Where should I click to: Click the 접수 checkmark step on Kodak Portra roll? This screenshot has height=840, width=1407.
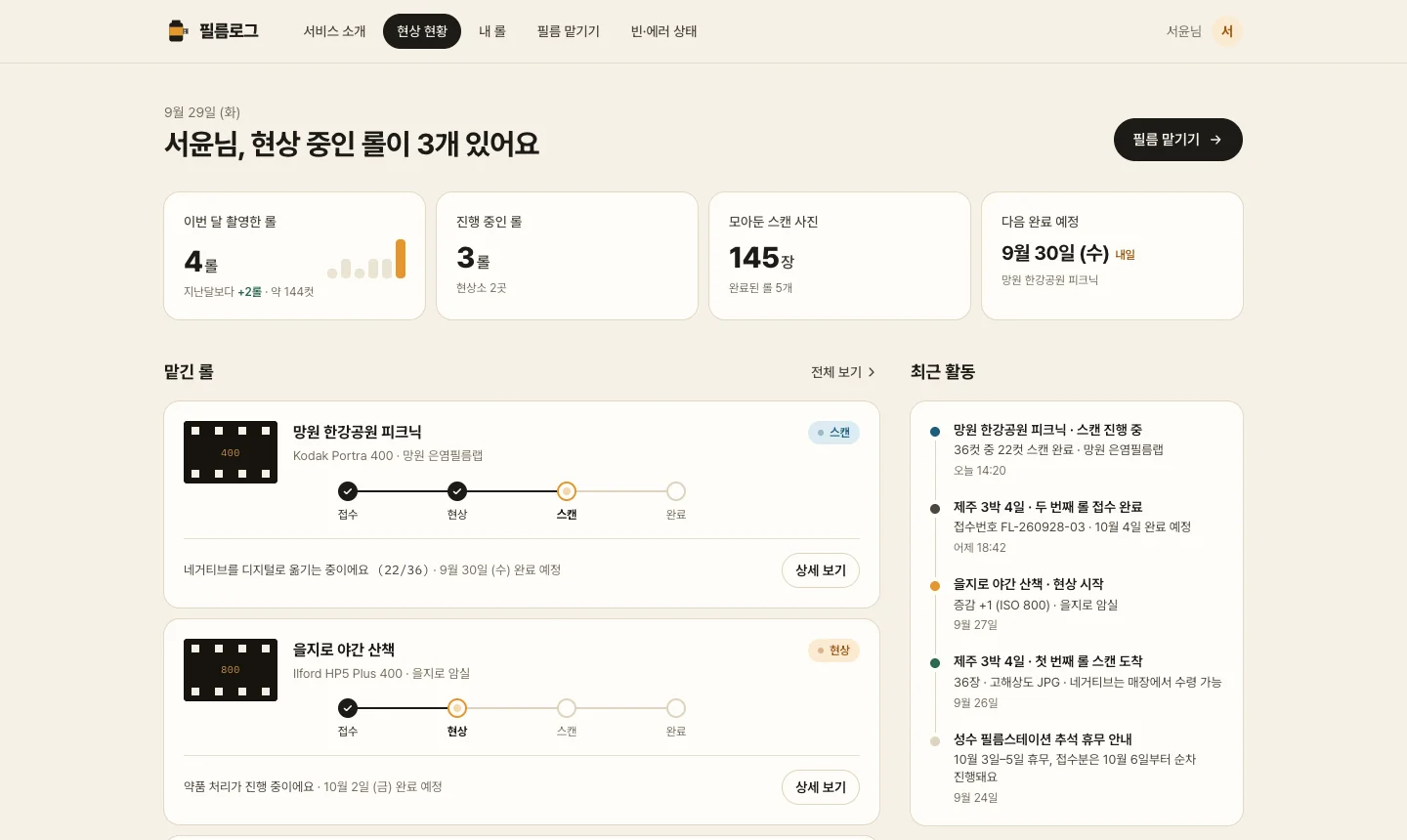(x=348, y=491)
